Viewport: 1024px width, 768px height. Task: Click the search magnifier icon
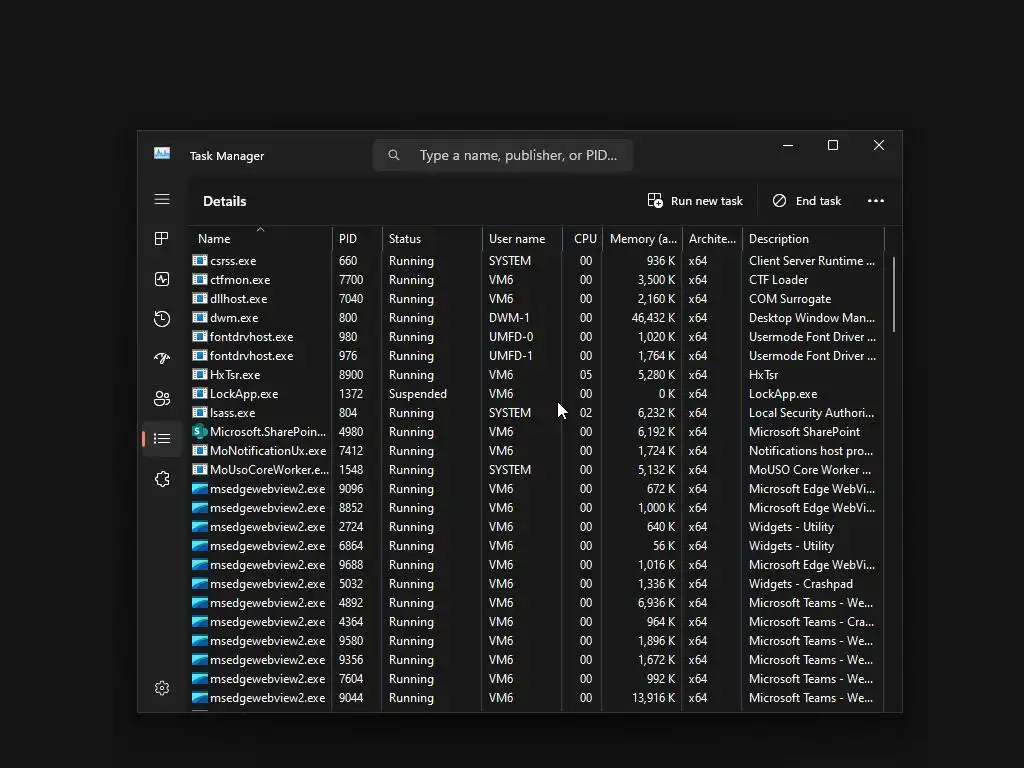(394, 155)
